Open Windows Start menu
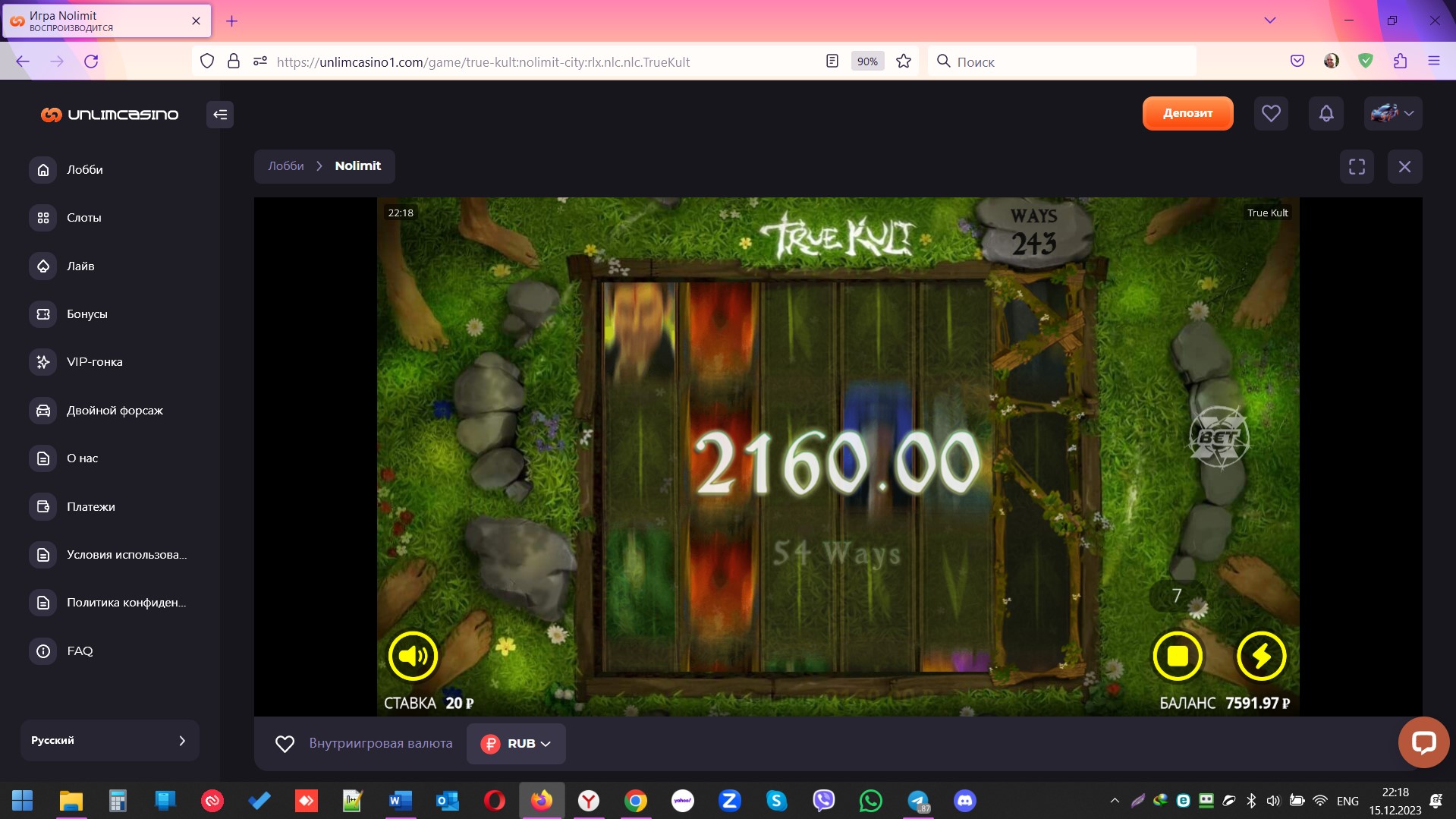1456x819 pixels. [23, 801]
